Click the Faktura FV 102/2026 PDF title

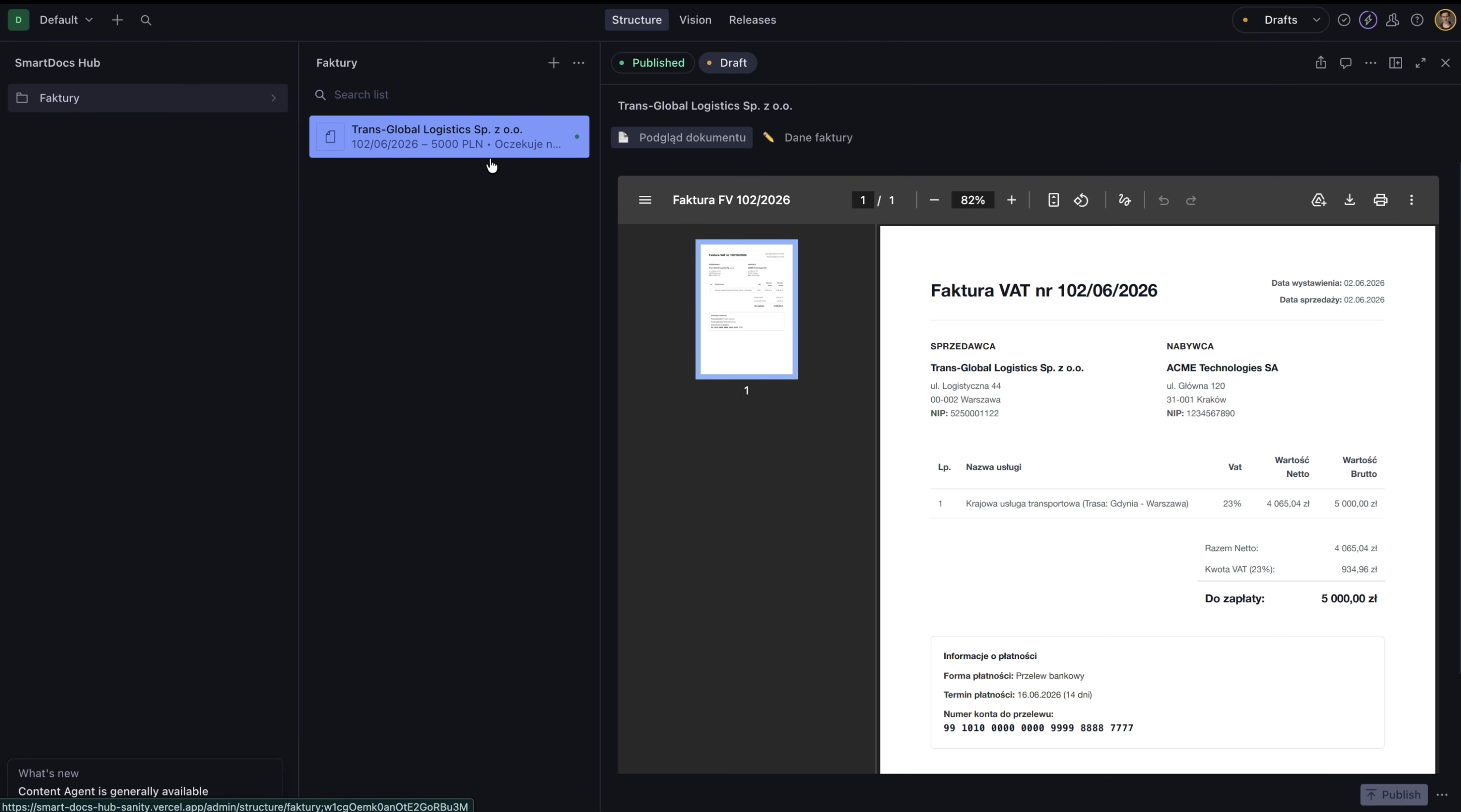(x=731, y=200)
